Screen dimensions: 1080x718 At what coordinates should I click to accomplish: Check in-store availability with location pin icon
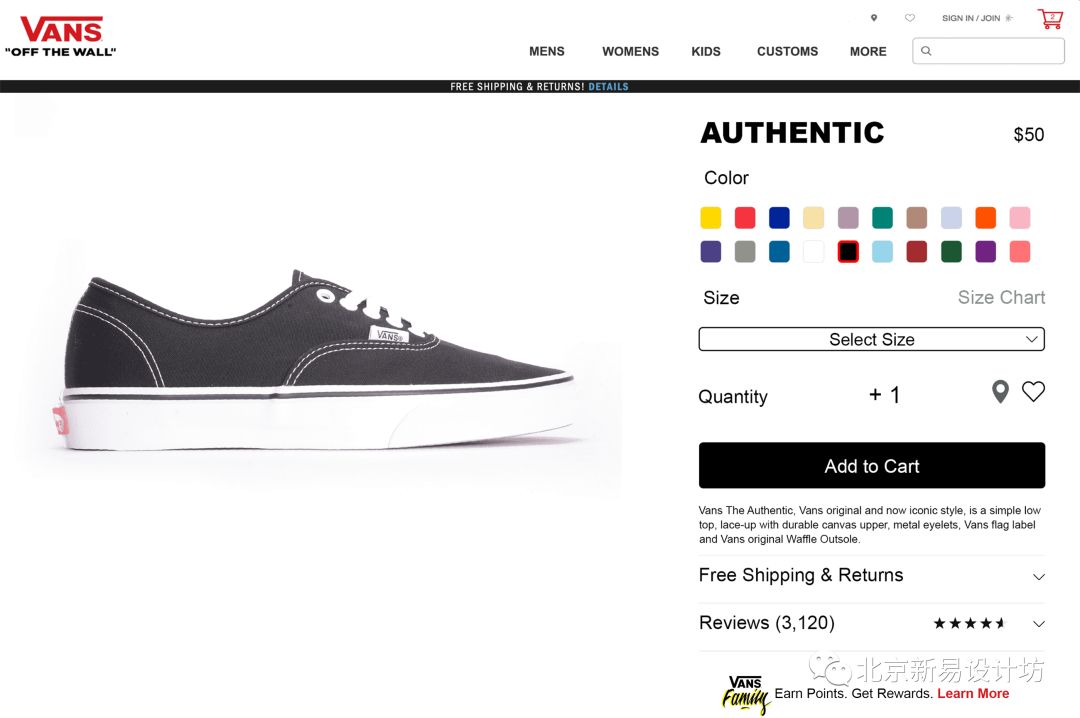pos(1000,391)
